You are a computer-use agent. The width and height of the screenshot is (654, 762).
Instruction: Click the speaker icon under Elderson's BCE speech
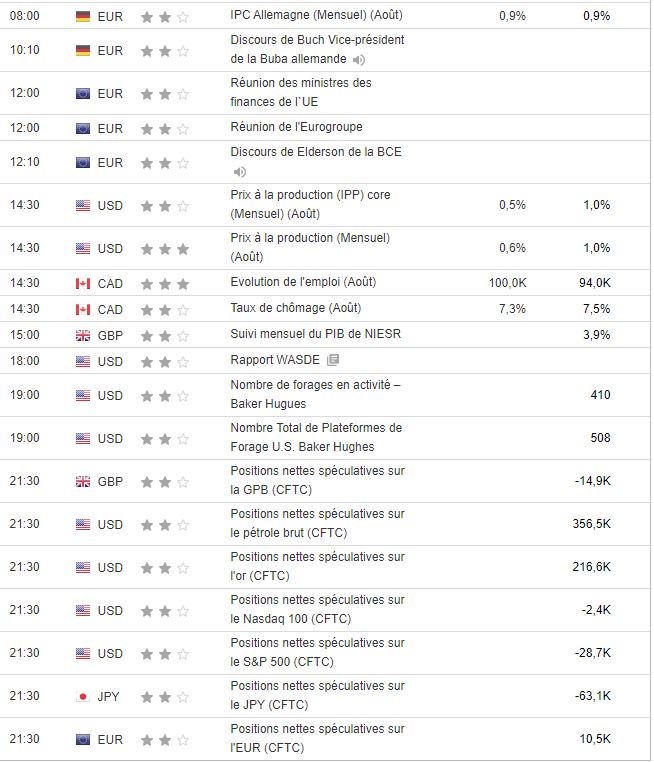[239, 171]
